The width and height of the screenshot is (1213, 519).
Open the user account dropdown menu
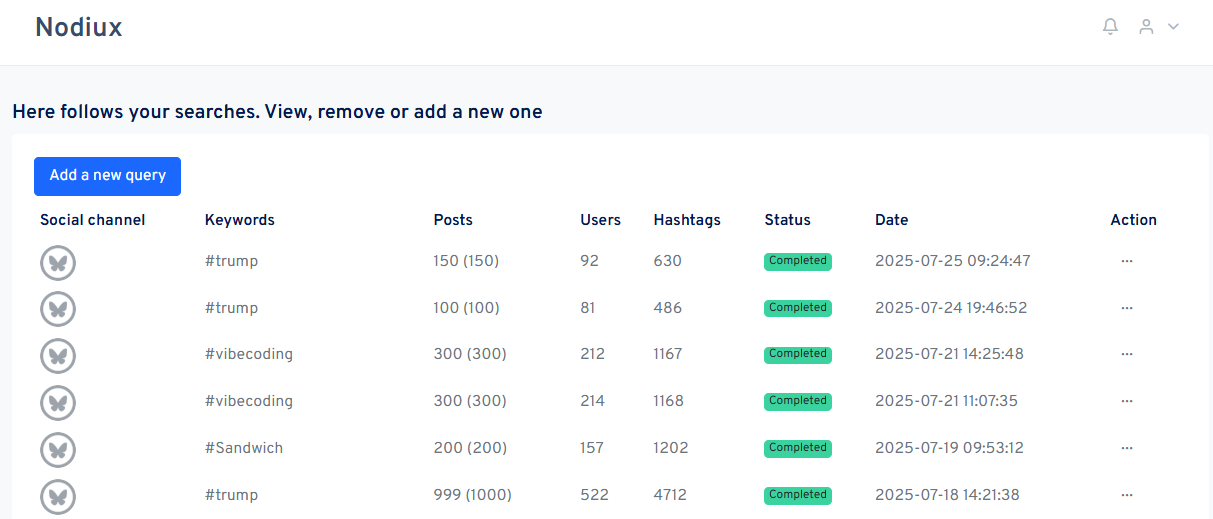click(1159, 27)
